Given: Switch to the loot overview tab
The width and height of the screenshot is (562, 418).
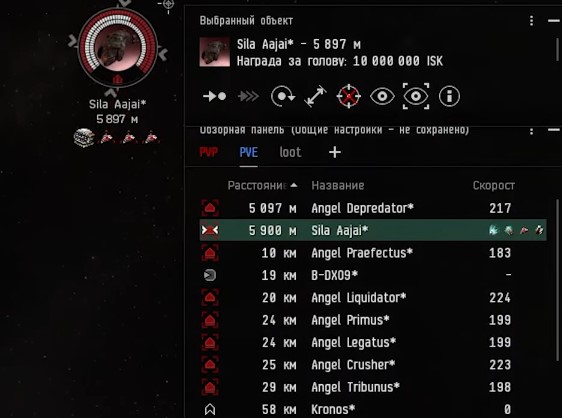Looking at the screenshot, I should 290,152.
